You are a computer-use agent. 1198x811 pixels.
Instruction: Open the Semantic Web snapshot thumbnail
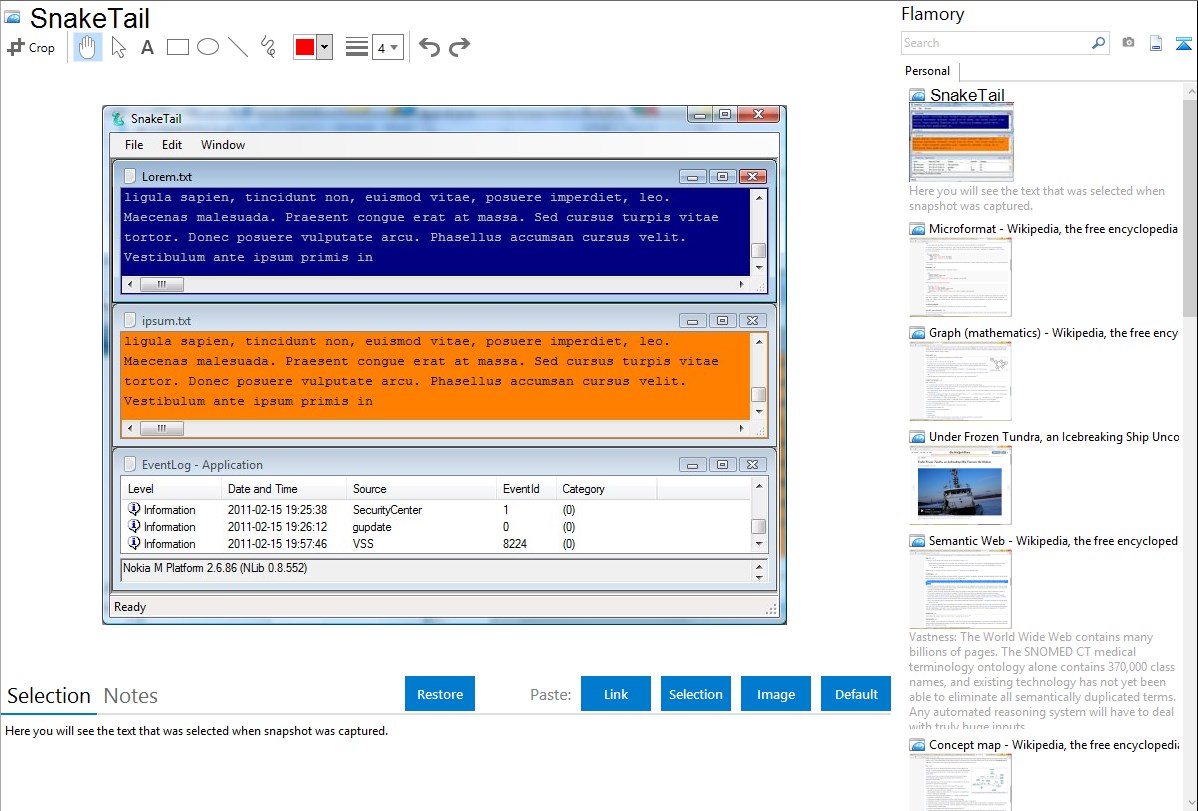[x=960, y=588]
